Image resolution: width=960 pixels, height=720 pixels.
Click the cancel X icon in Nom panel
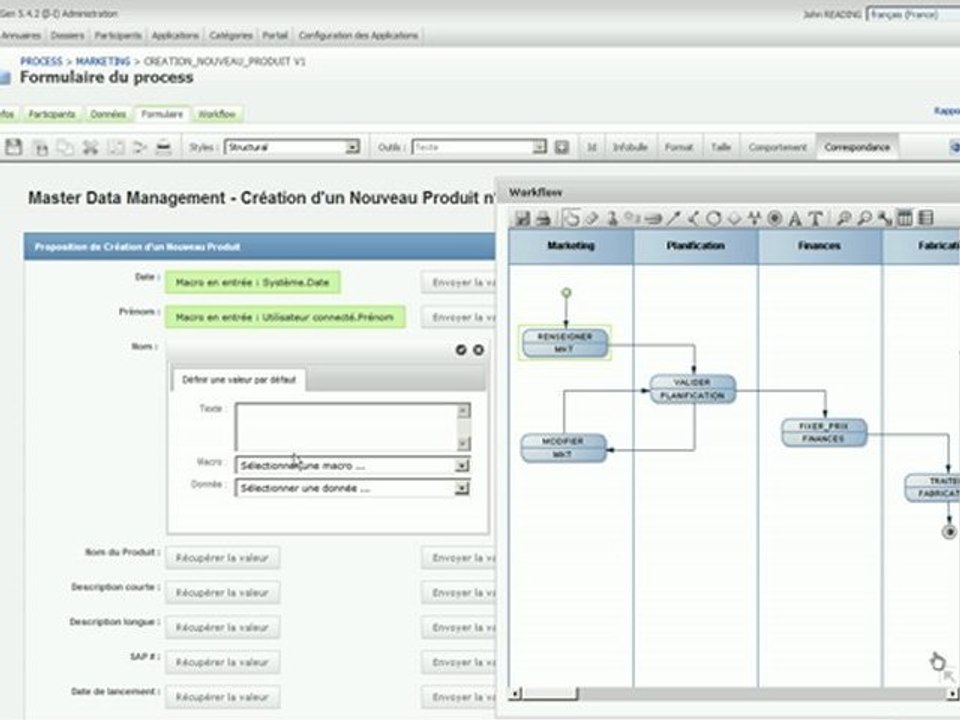coord(479,350)
